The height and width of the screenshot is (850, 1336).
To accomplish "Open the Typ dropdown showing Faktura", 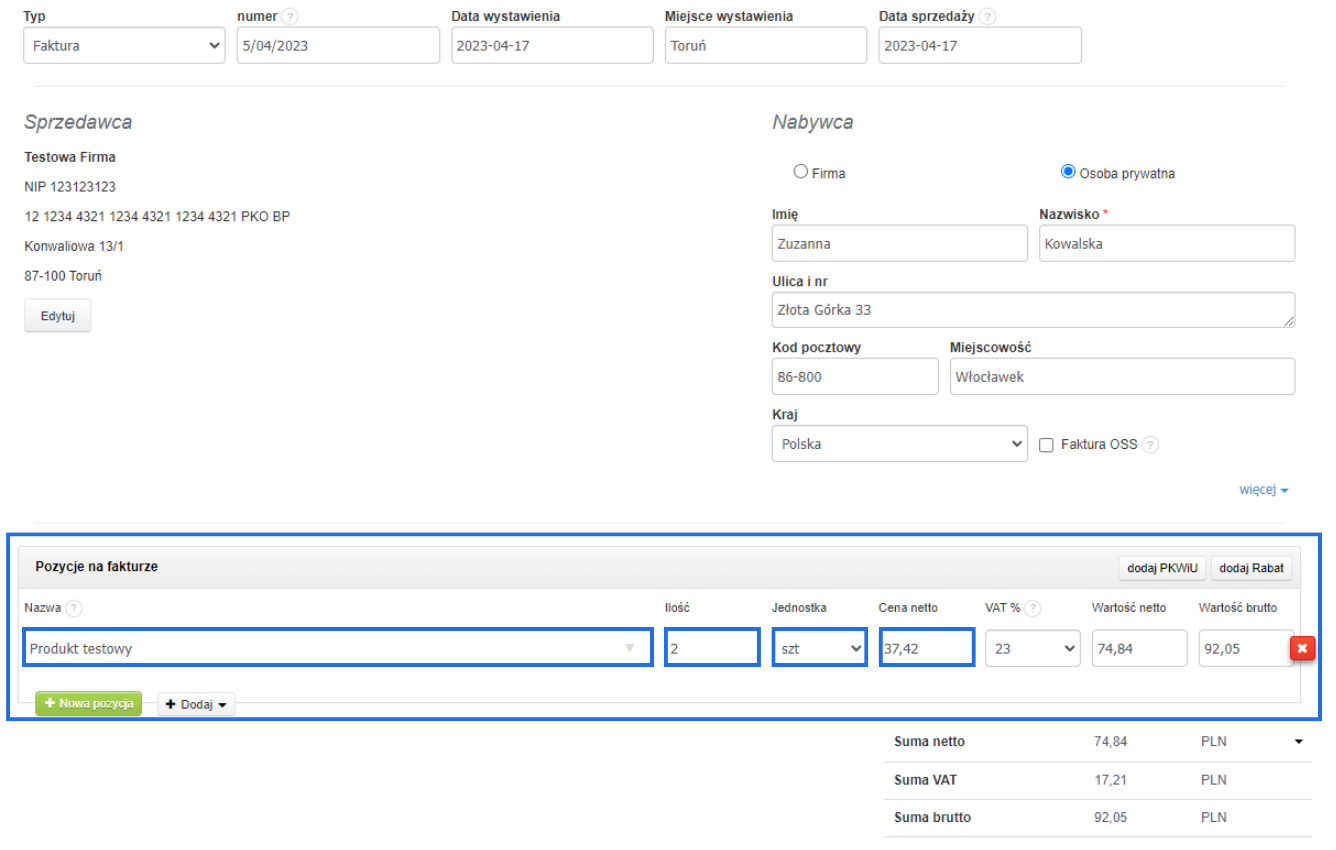I will click(x=124, y=46).
